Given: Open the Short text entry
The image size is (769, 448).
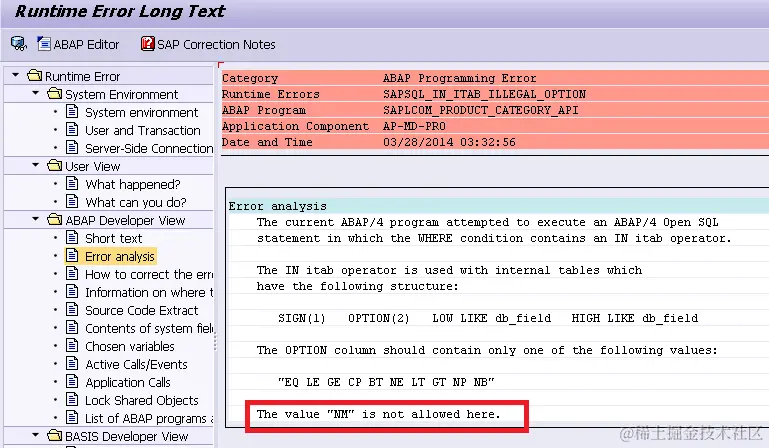Looking at the screenshot, I should pyautogui.click(x=113, y=238).
